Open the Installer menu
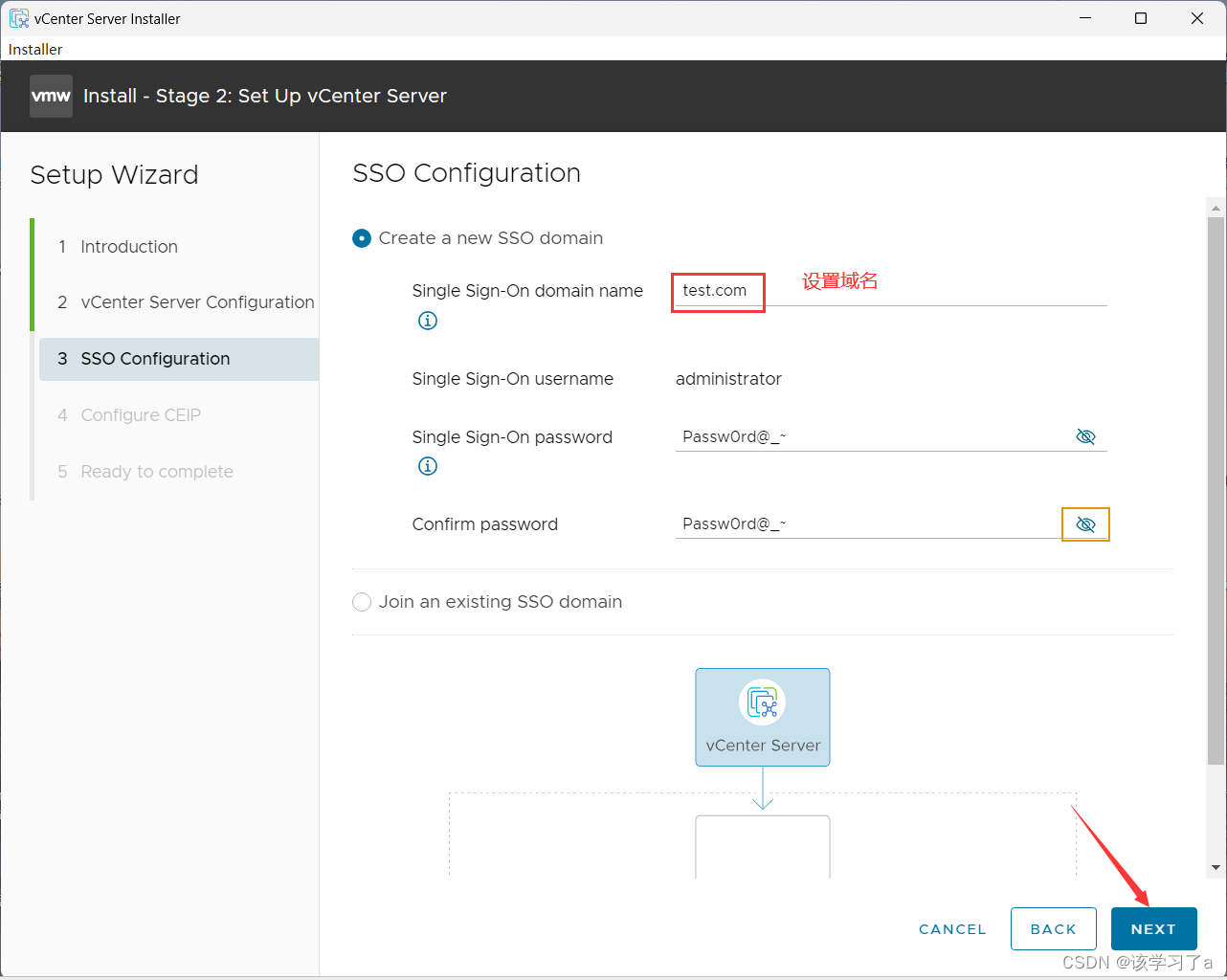The image size is (1227, 980). 35,49
